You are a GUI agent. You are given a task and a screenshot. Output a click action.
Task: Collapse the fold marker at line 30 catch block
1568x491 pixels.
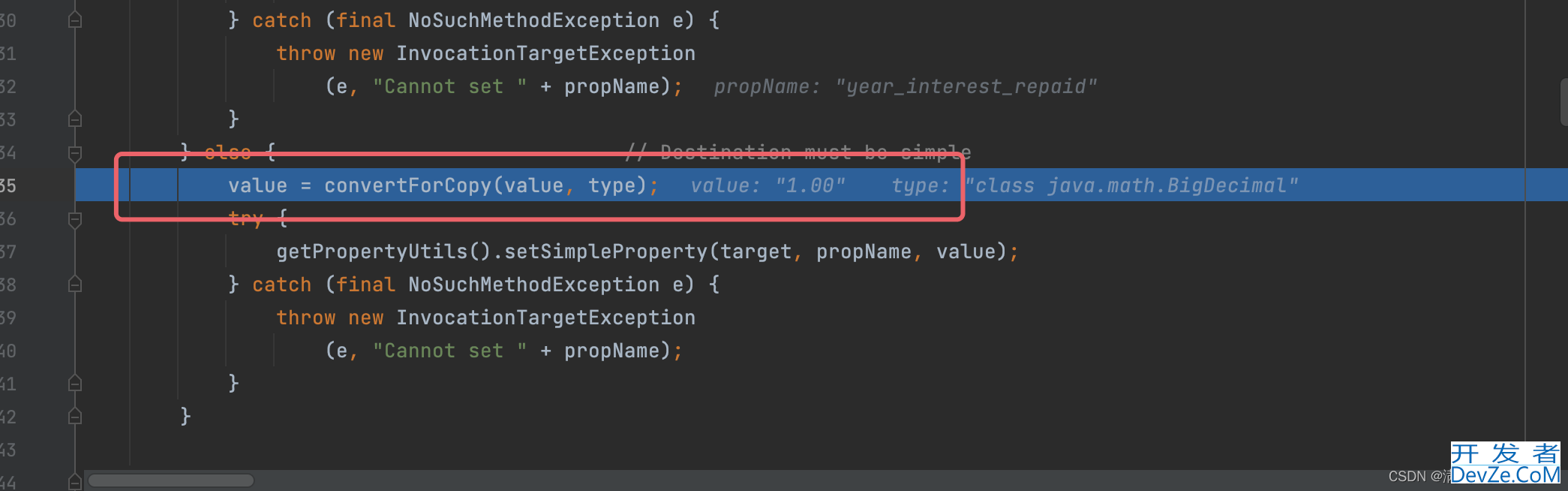tap(75, 20)
